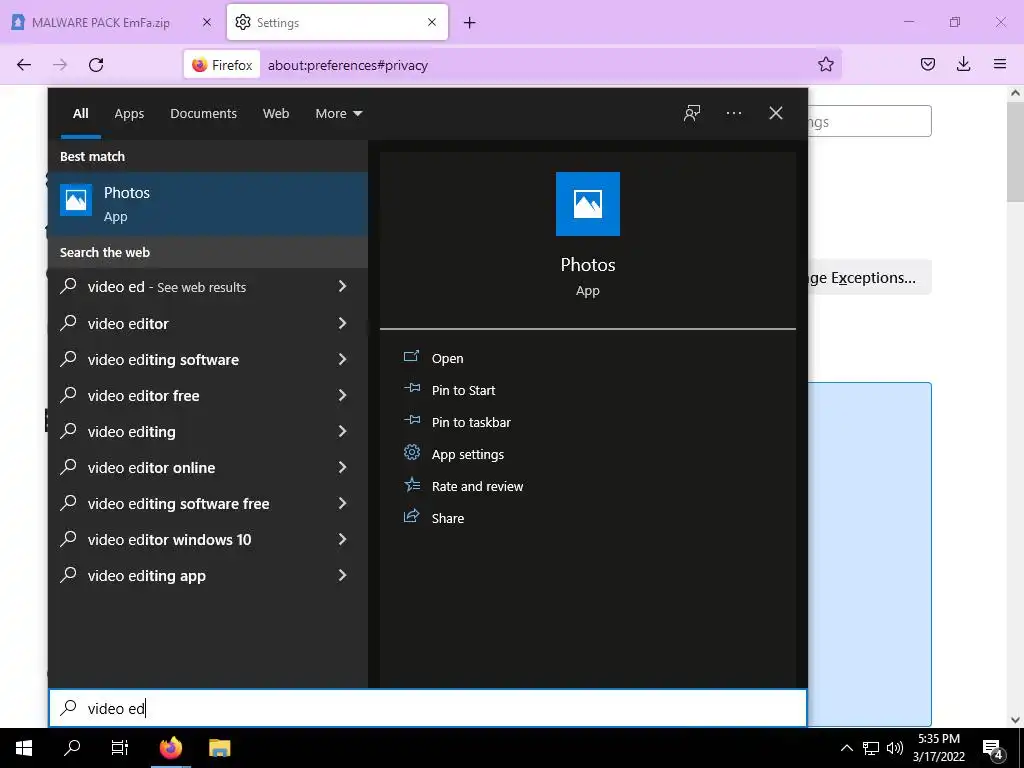
Task: Click the large Photos tile in preview pane
Action: (588, 204)
